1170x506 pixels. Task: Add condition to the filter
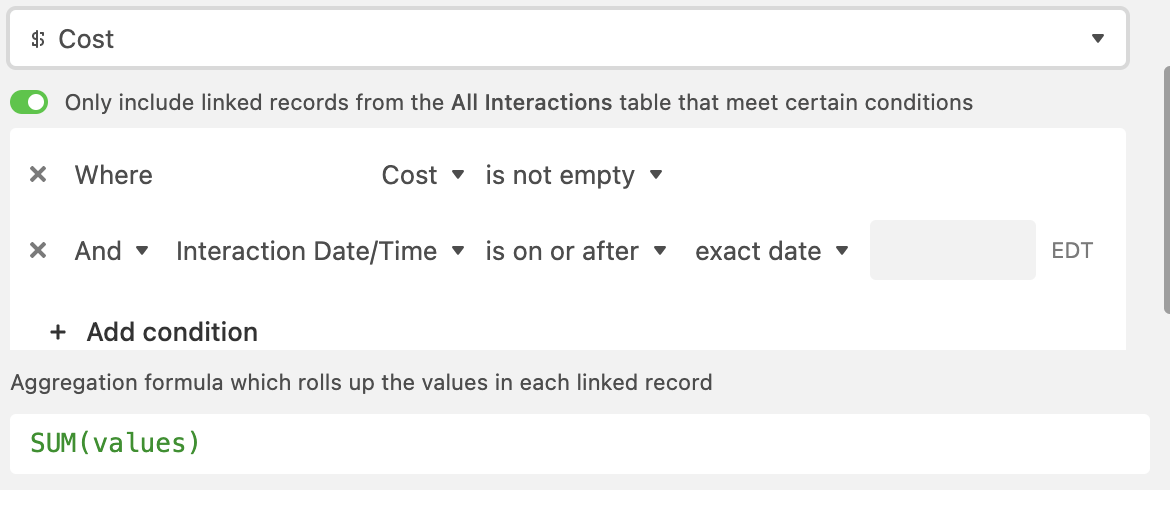coord(154,332)
